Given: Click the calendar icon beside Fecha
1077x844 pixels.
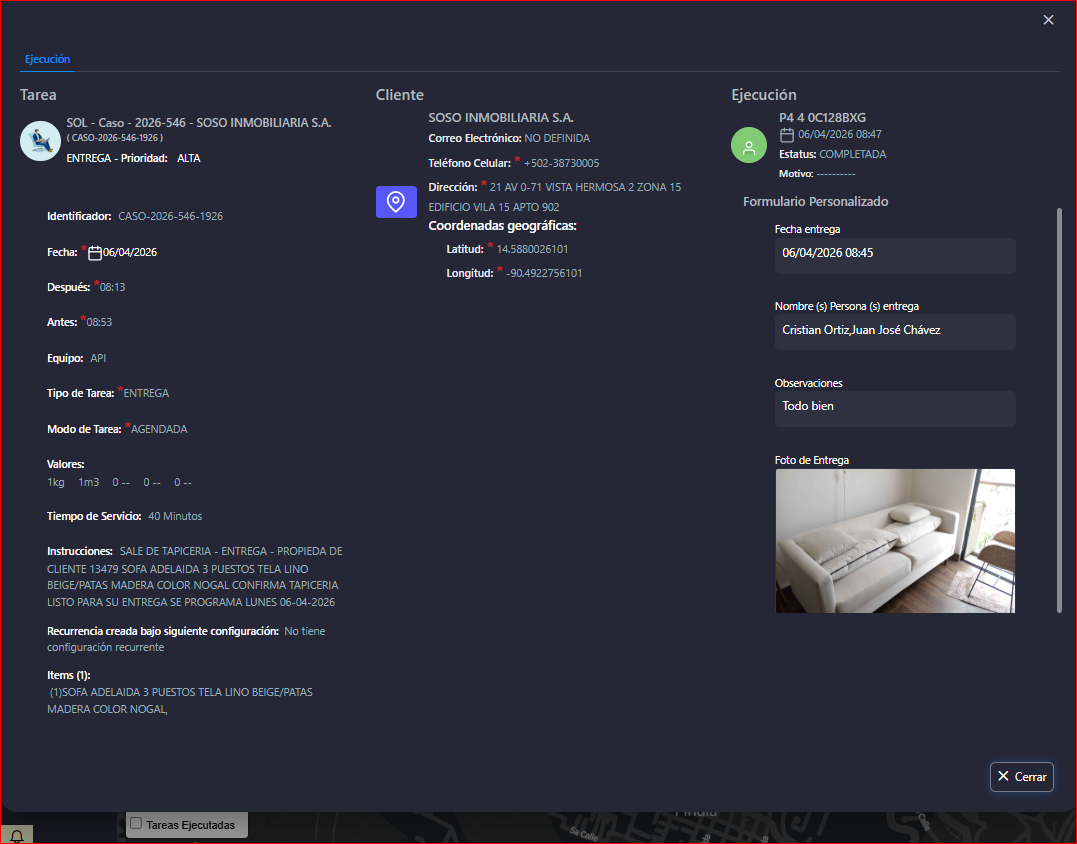Looking at the screenshot, I should point(95,253).
